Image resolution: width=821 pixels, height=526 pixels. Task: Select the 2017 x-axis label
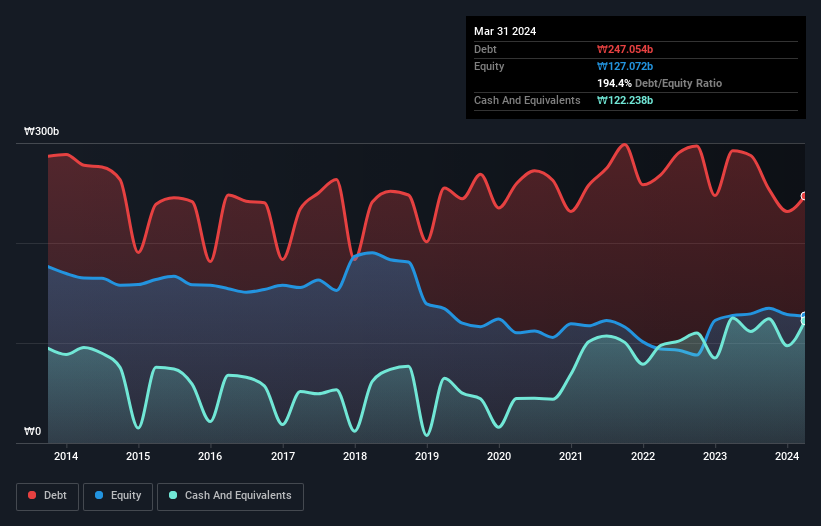click(283, 456)
